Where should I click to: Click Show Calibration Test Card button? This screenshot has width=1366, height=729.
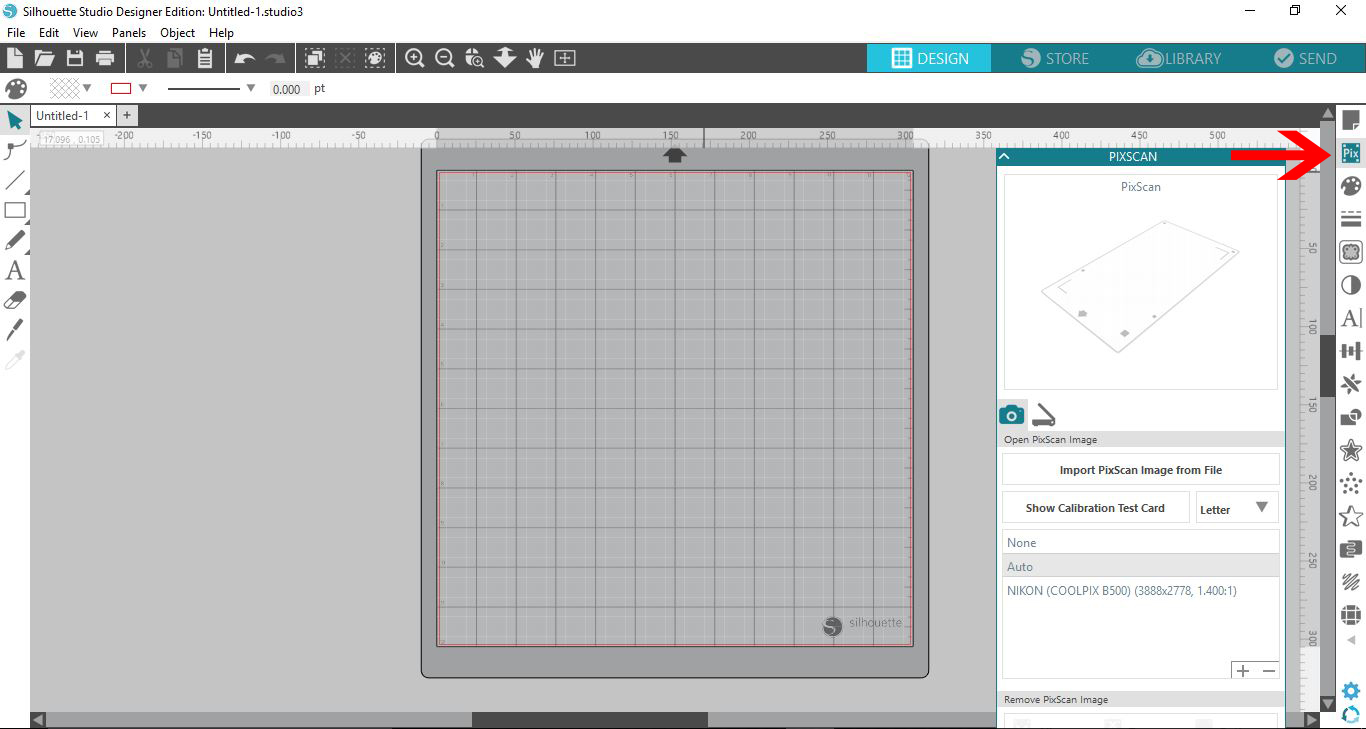[1095, 508]
